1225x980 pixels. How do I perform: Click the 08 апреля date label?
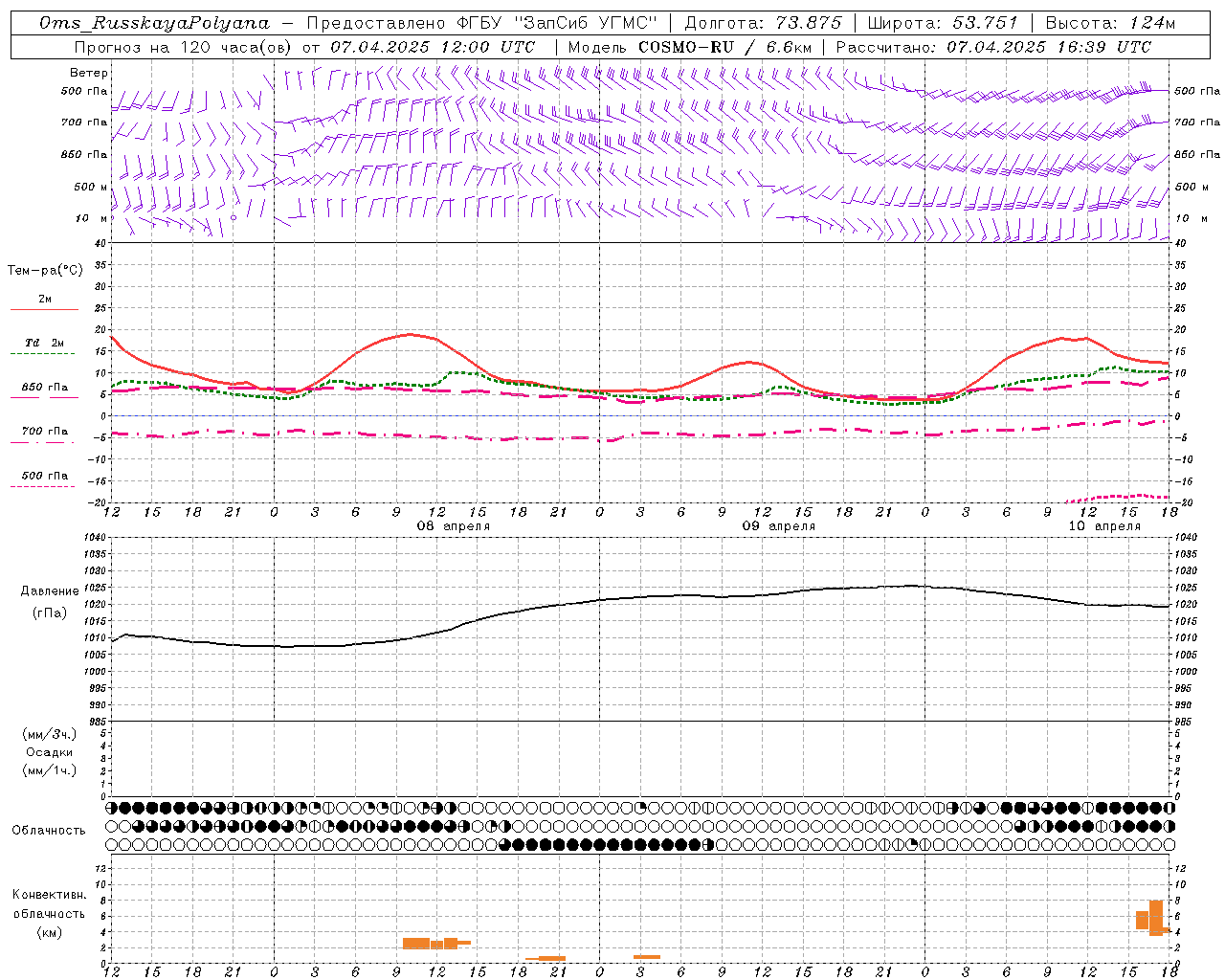(x=453, y=526)
